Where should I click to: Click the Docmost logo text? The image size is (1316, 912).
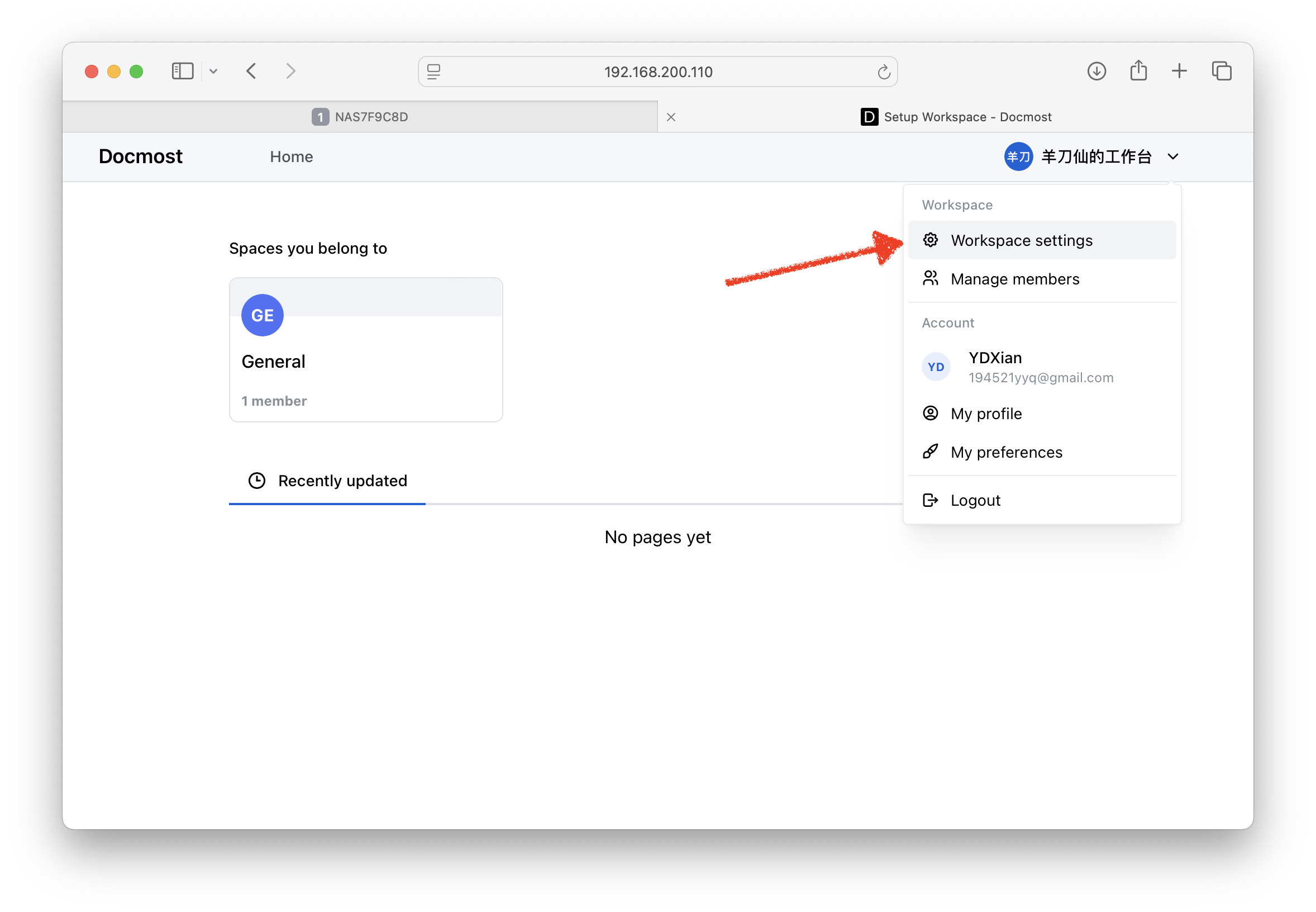pyautogui.click(x=141, y=156)
